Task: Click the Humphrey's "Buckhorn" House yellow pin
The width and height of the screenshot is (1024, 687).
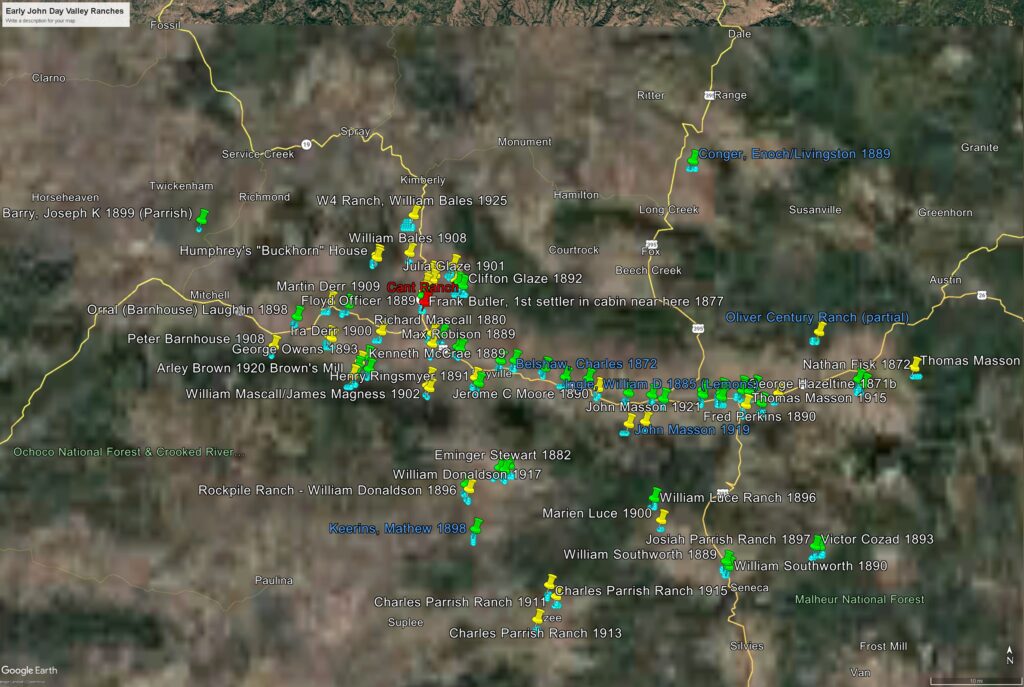Action: [377, 254]
